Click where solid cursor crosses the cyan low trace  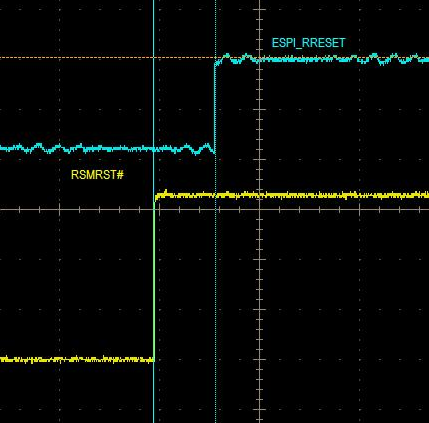tap(154, 149)
